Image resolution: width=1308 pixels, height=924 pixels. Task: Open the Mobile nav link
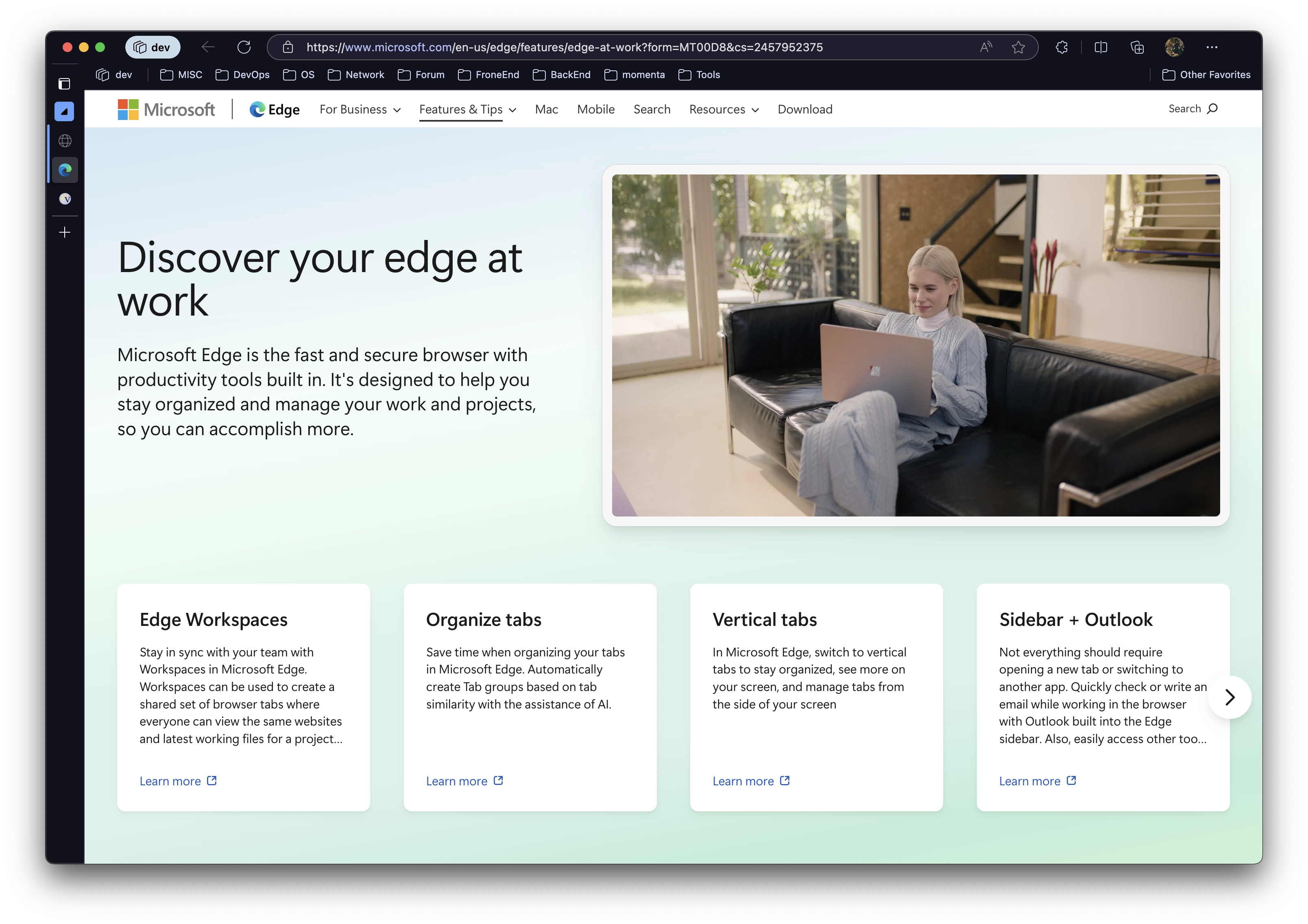click(x=595, y=109)
